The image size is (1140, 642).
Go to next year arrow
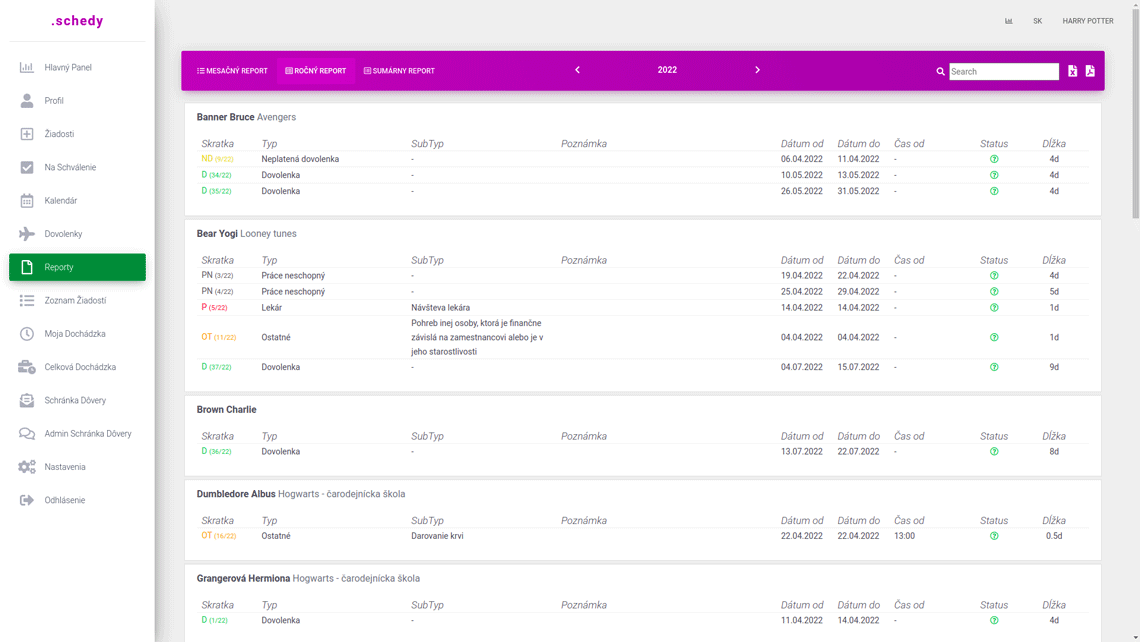[x=757, y=70]
